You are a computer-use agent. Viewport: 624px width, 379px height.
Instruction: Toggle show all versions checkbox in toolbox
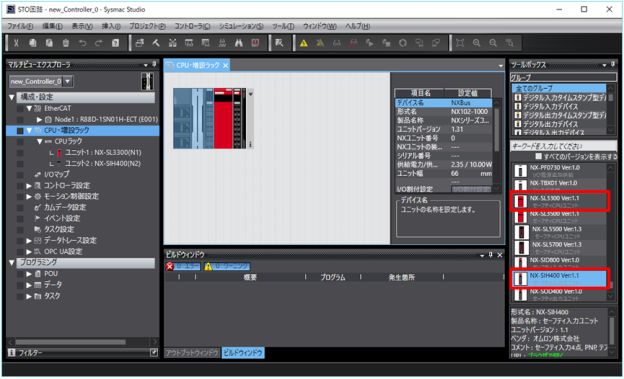pyautogui.click(x=538, y=156)
